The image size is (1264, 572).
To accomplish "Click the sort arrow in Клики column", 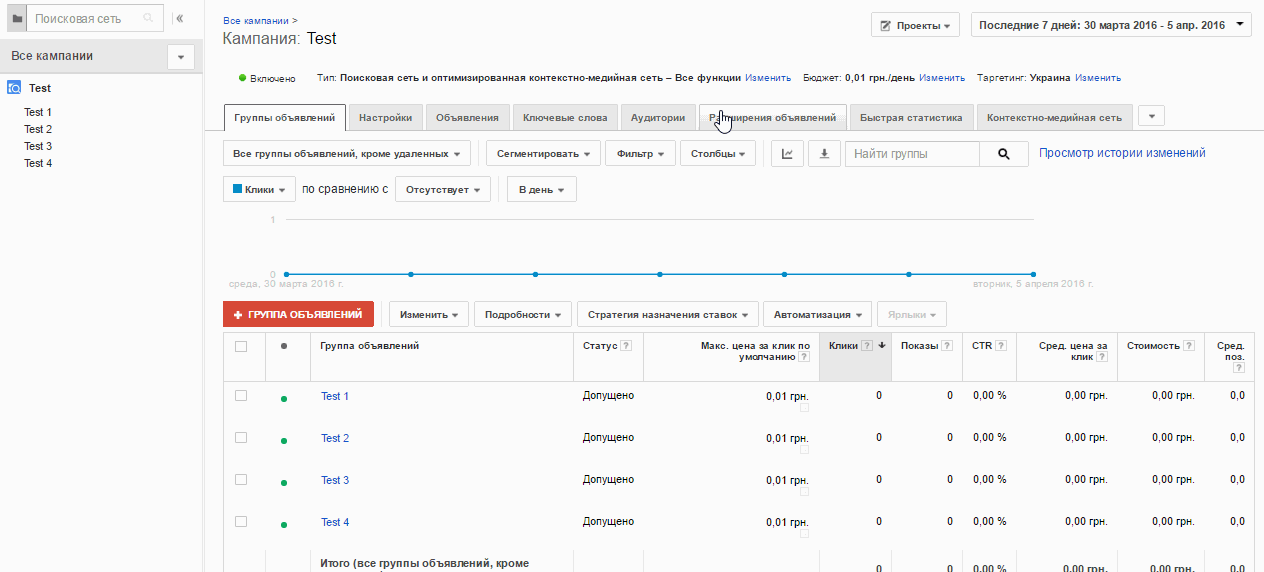I will [882, 346].
